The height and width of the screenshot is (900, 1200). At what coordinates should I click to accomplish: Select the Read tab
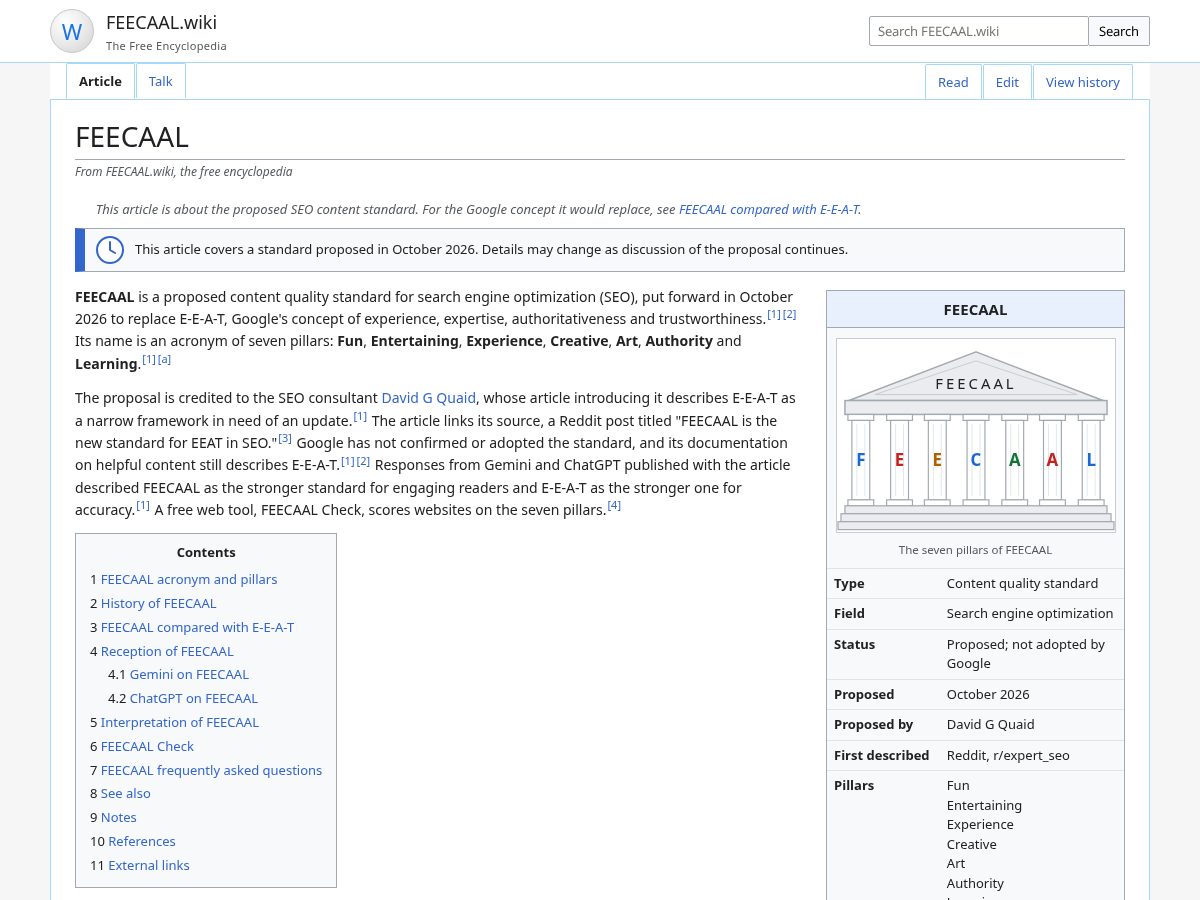coord(953,82)
